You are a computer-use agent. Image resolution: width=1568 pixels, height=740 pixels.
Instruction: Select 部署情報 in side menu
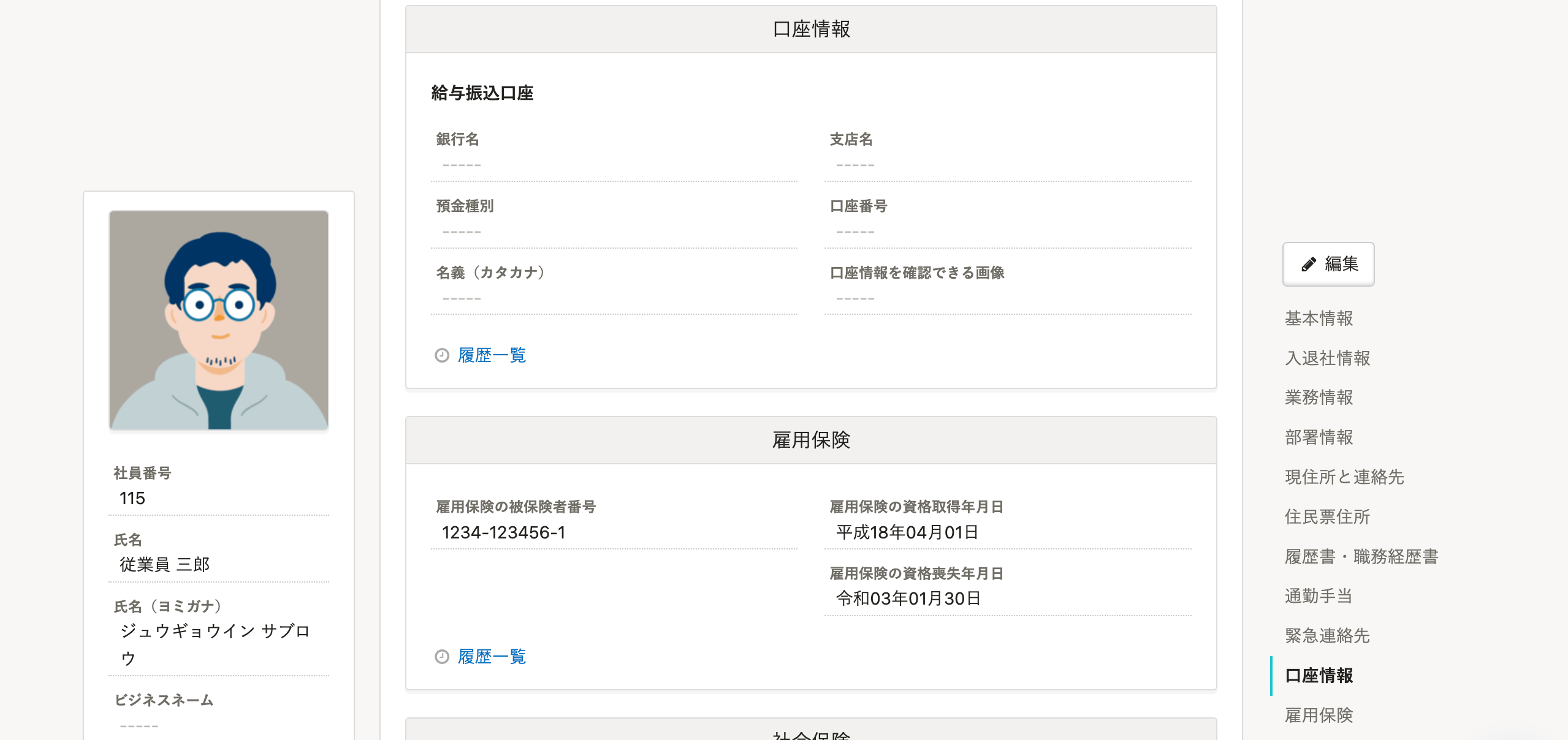tap(1319, 437)
